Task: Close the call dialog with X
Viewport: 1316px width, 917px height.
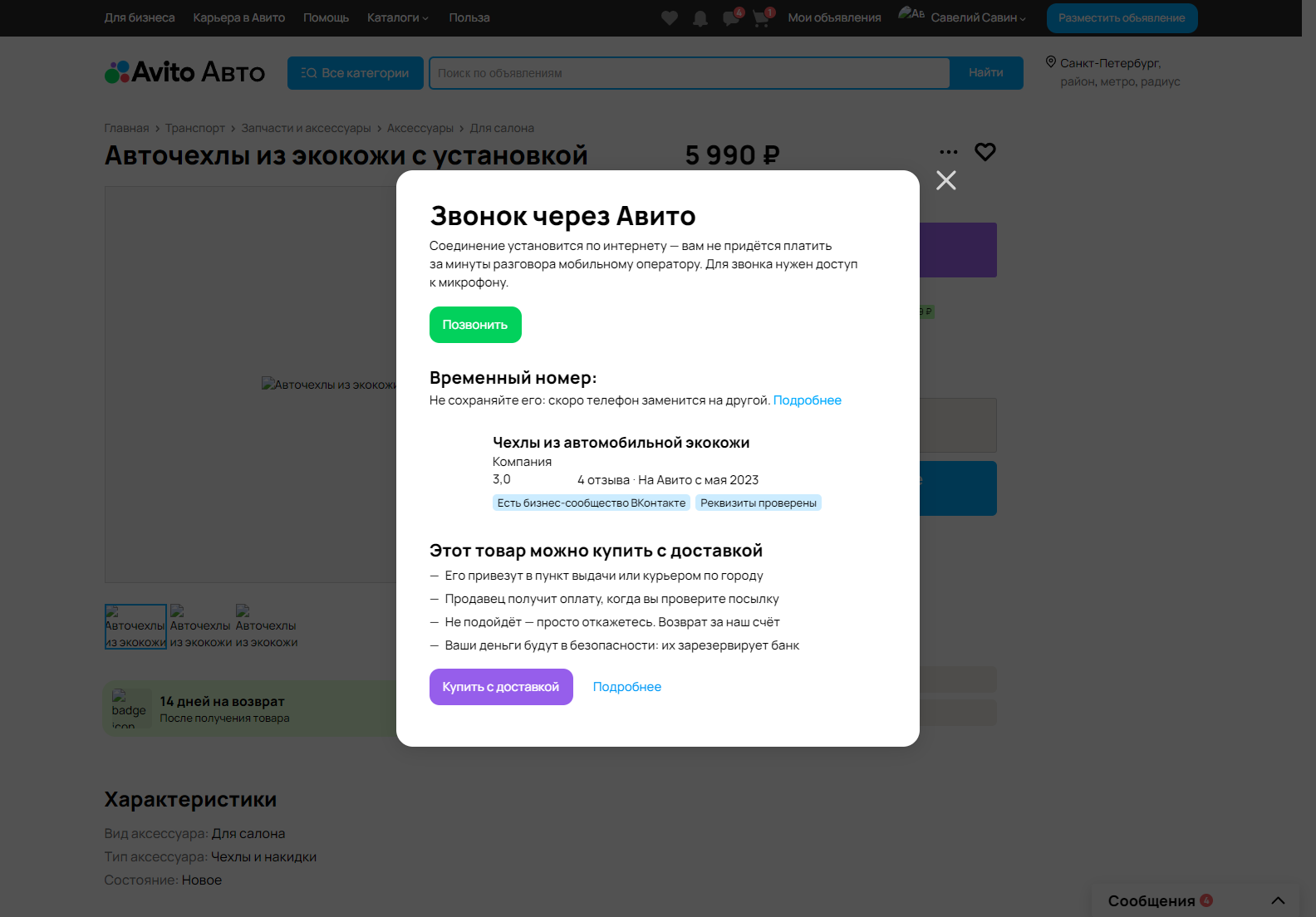Action: coord(945,180)
